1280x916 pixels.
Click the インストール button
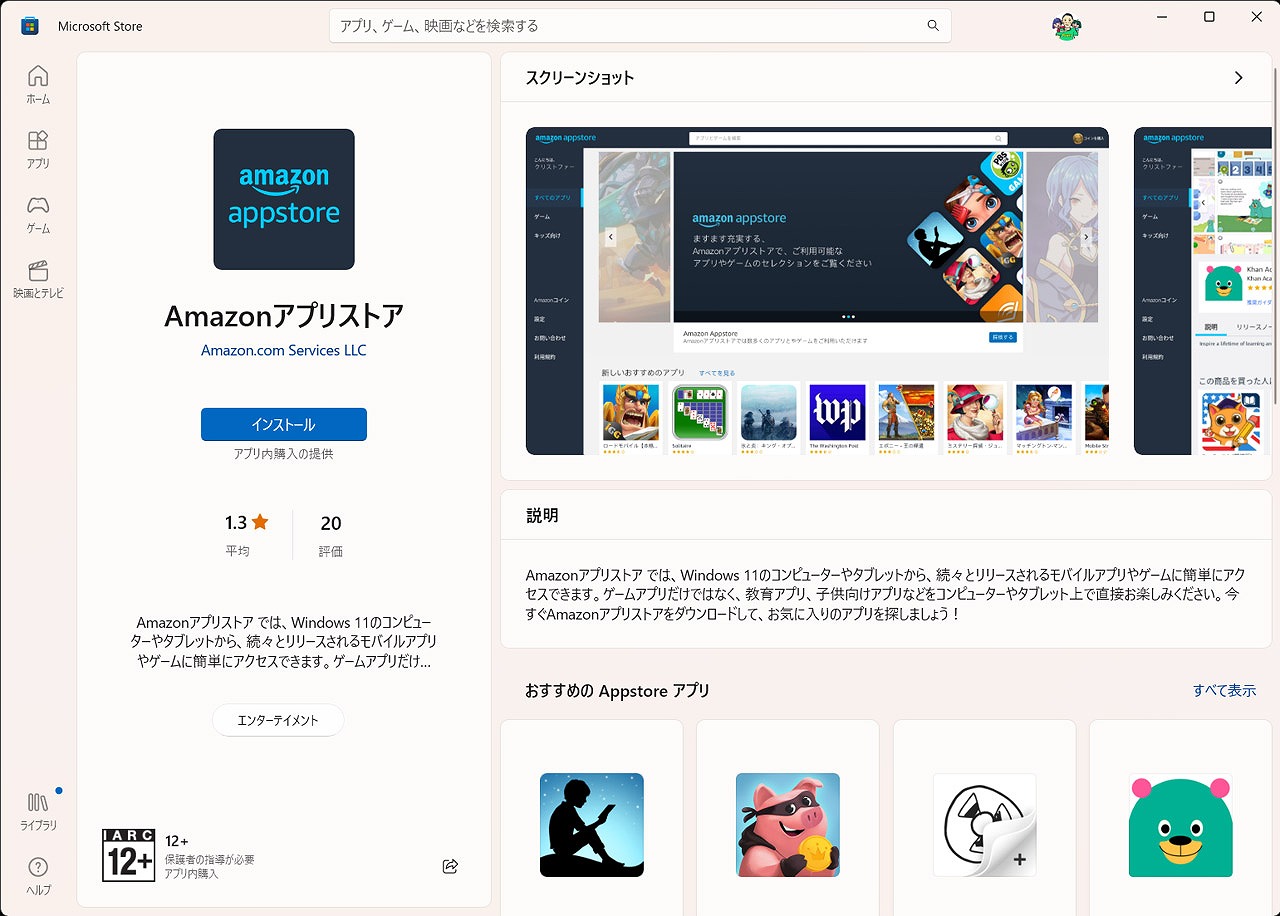[283, 424]
